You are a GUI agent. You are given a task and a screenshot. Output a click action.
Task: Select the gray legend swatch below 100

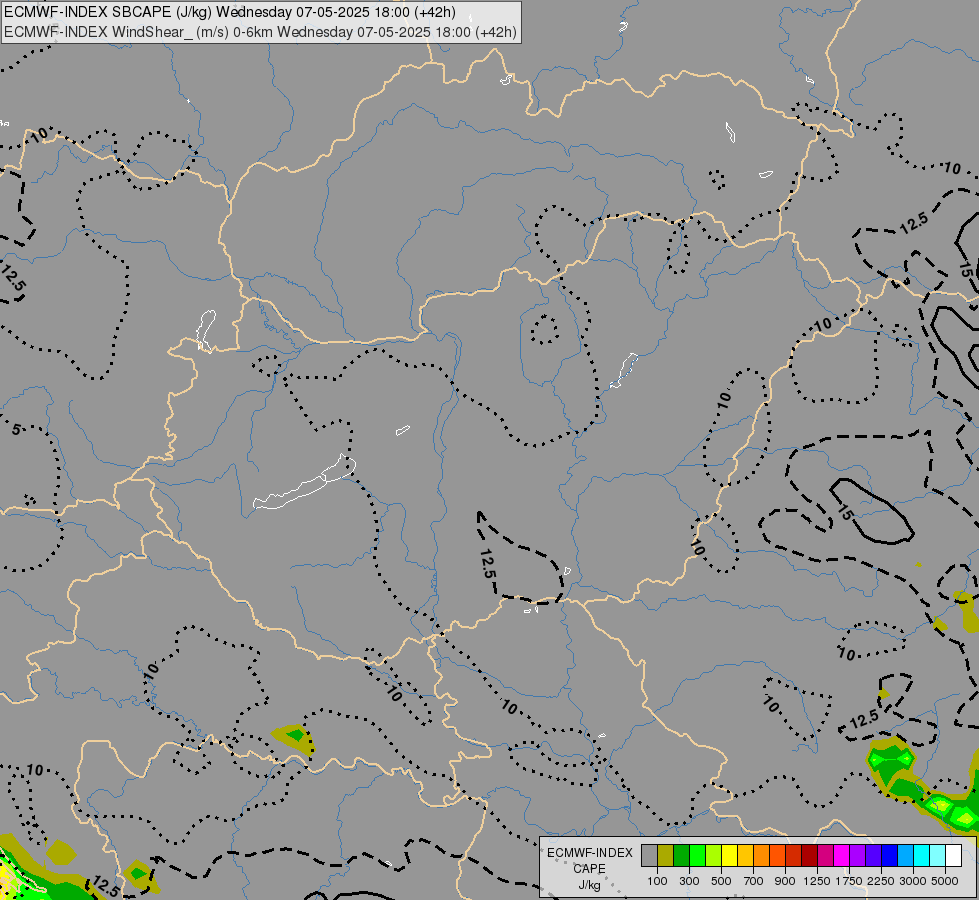[x=649, y=855]
